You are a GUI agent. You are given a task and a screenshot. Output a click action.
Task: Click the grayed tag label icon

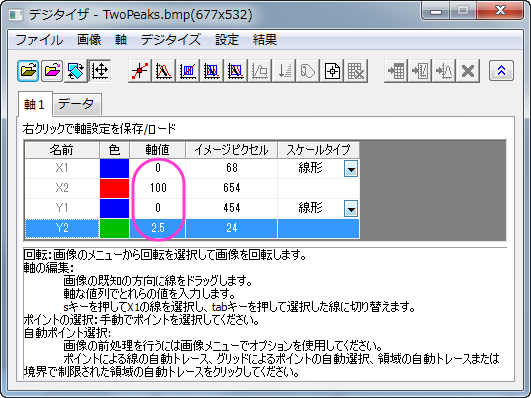click(x=308, y=71)
